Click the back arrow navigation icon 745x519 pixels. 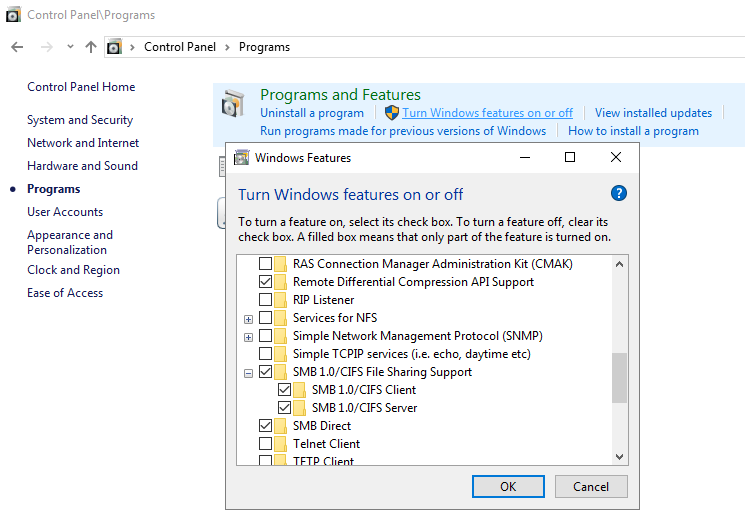pyautogui.click(x=17, y=47)
